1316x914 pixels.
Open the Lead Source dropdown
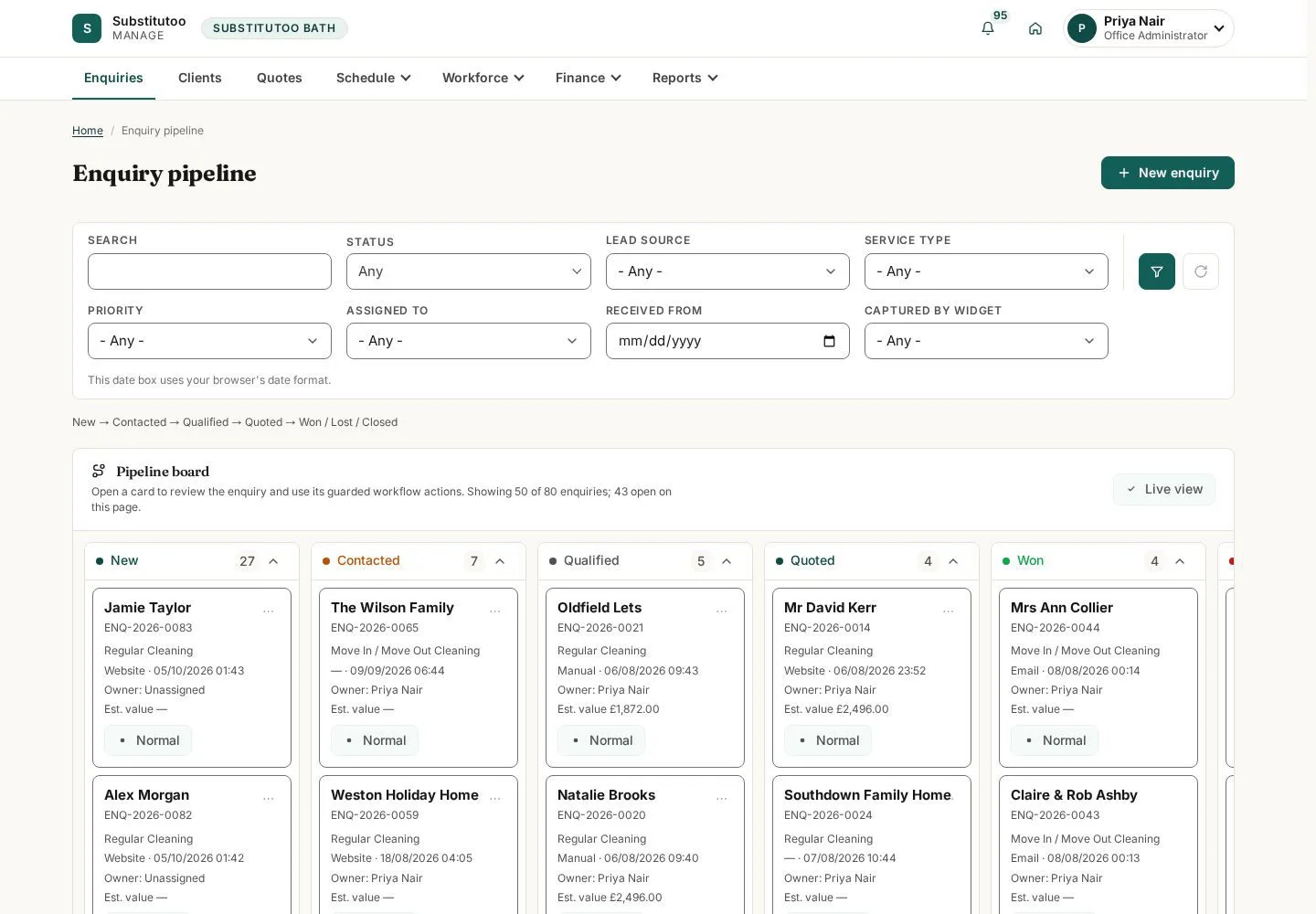point(727,271)
